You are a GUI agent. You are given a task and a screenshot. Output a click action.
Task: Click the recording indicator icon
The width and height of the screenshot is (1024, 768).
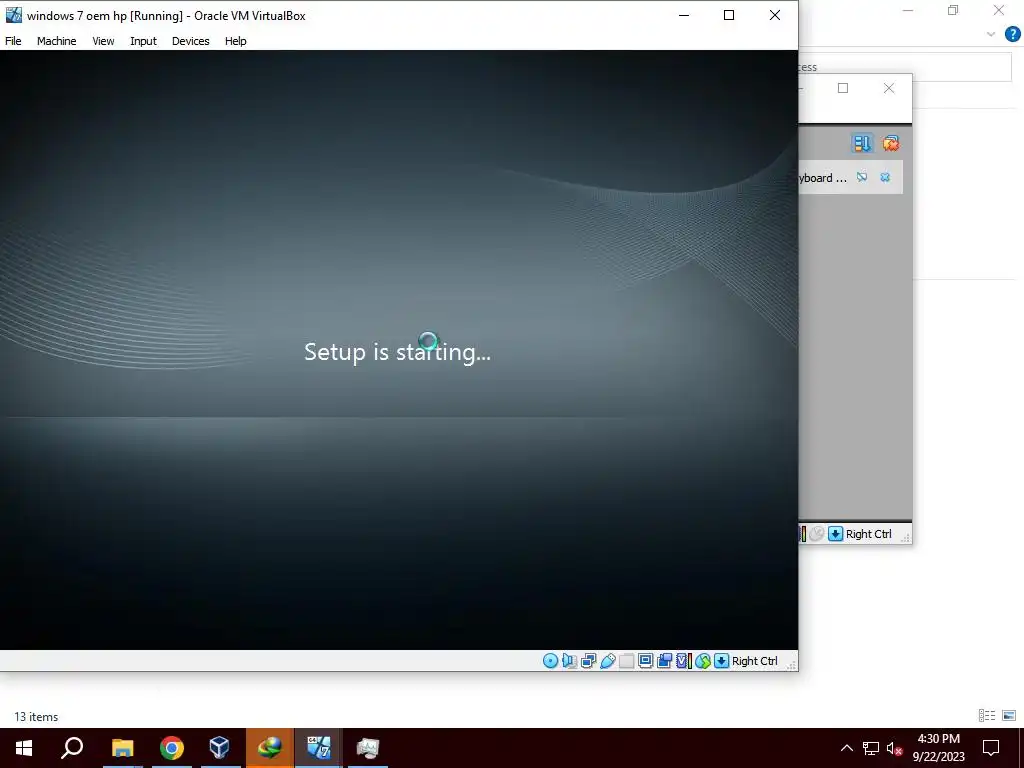(x=665, y=661)
